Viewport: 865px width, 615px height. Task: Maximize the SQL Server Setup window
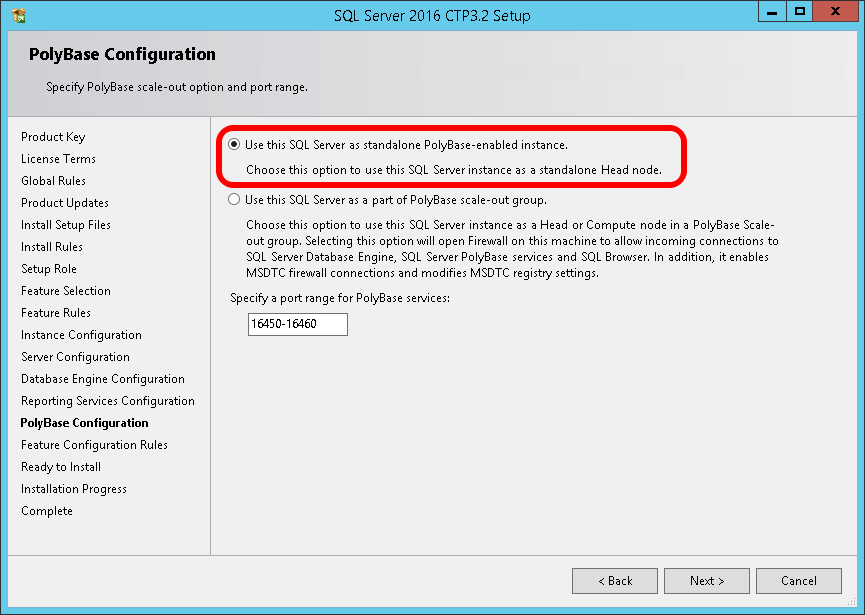(799, 12)
